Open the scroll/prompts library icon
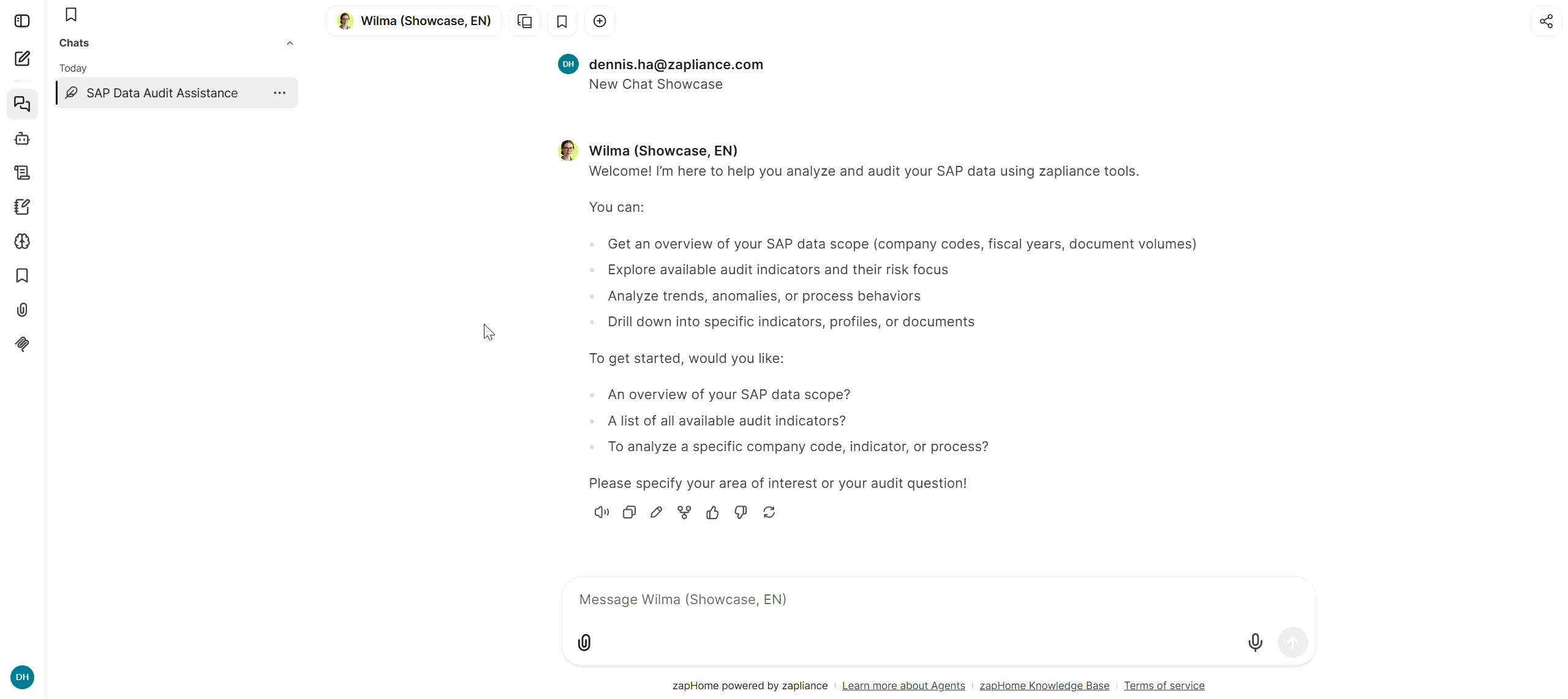The width and height of the screenshot is (1568, 699). click(22, 173)
